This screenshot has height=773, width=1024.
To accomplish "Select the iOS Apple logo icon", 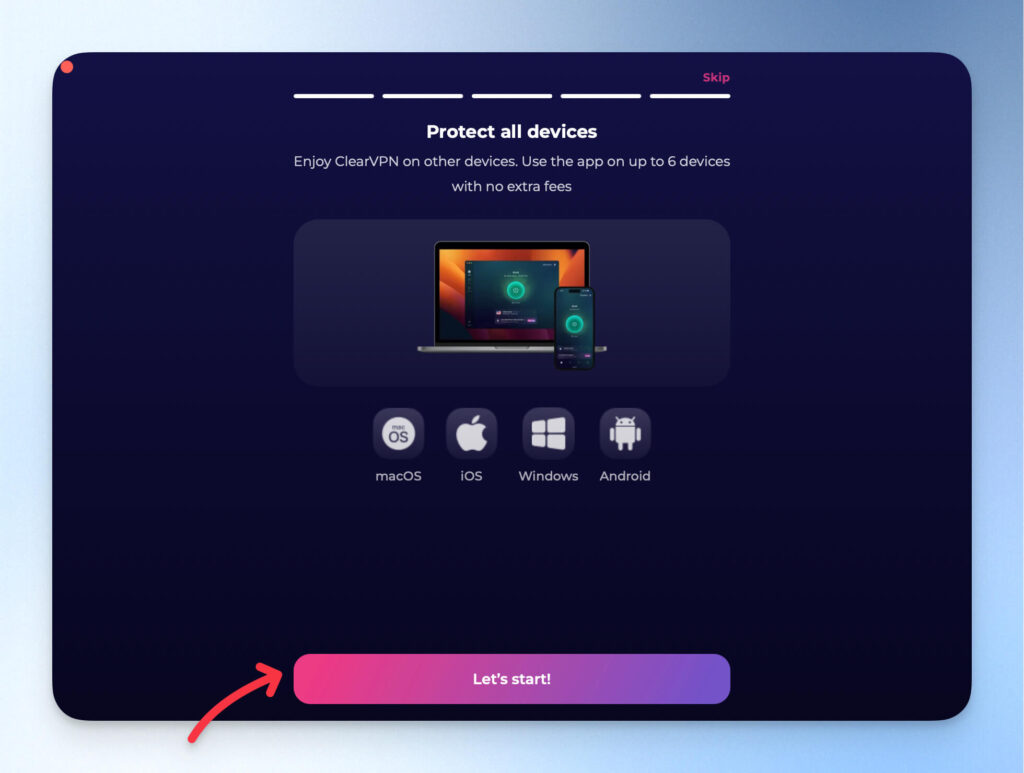I will 472,433.
